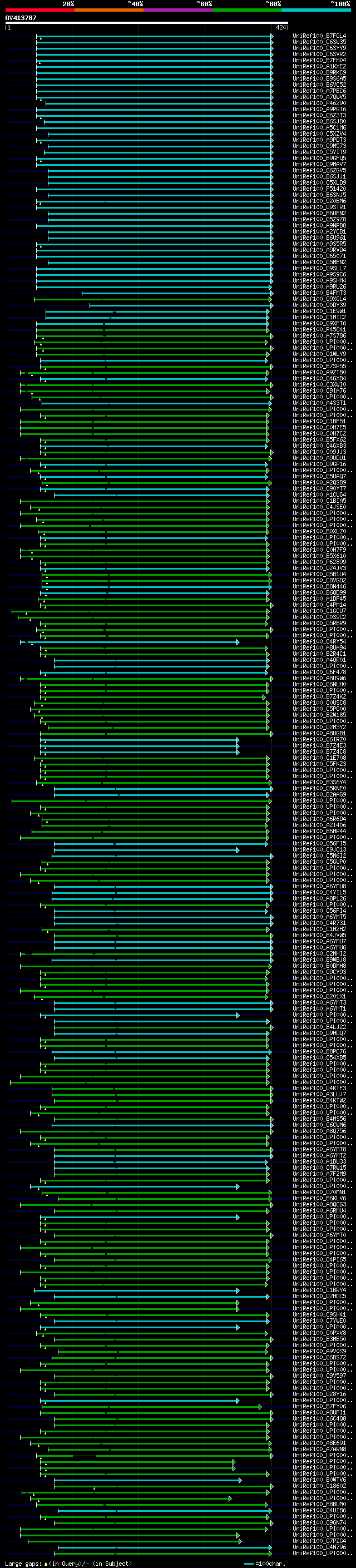Select the UniRef100_C5XZV4 label
356x1568 pixels.
pyautogui.click(x=319, y=134)
